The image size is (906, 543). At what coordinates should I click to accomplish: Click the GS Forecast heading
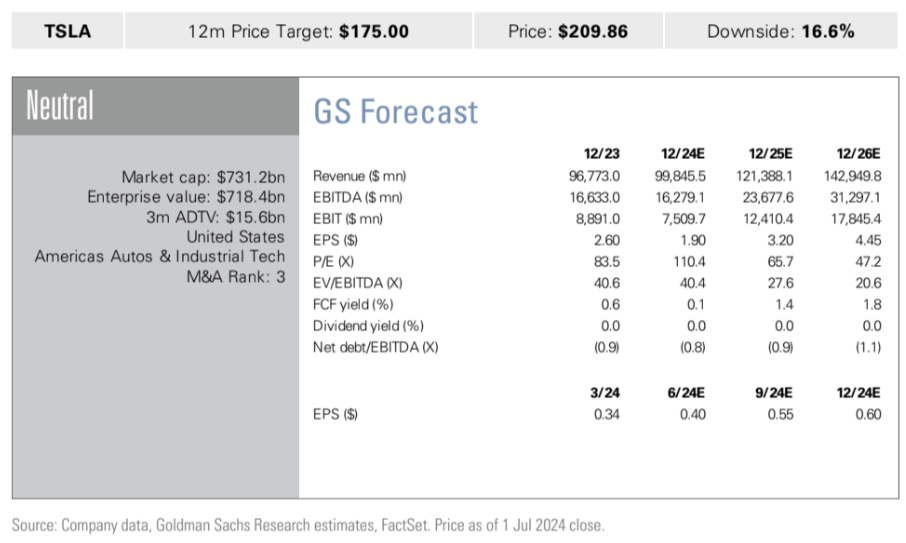click(396, 111)
